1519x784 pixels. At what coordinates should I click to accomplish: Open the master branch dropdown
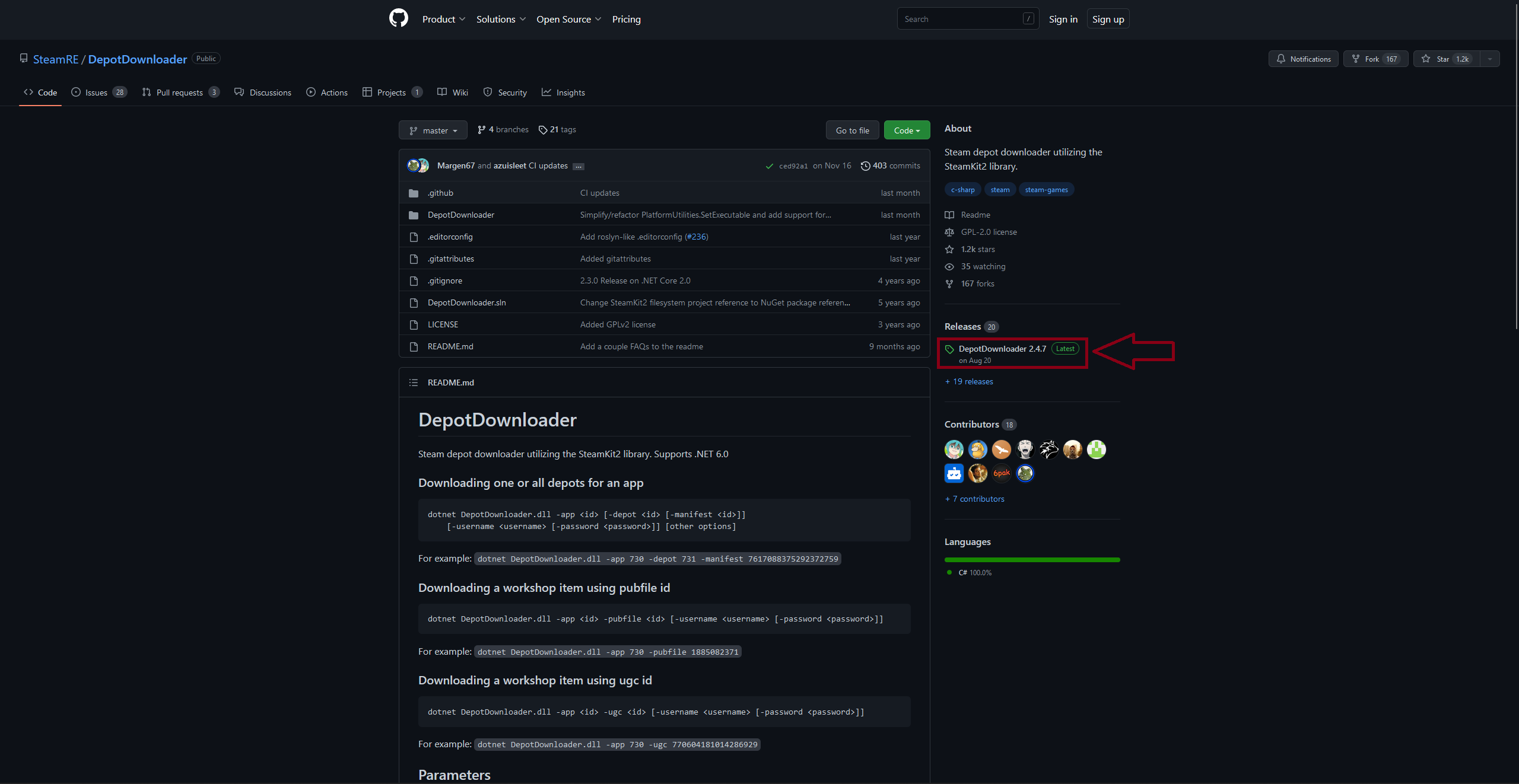coord(433,130)
